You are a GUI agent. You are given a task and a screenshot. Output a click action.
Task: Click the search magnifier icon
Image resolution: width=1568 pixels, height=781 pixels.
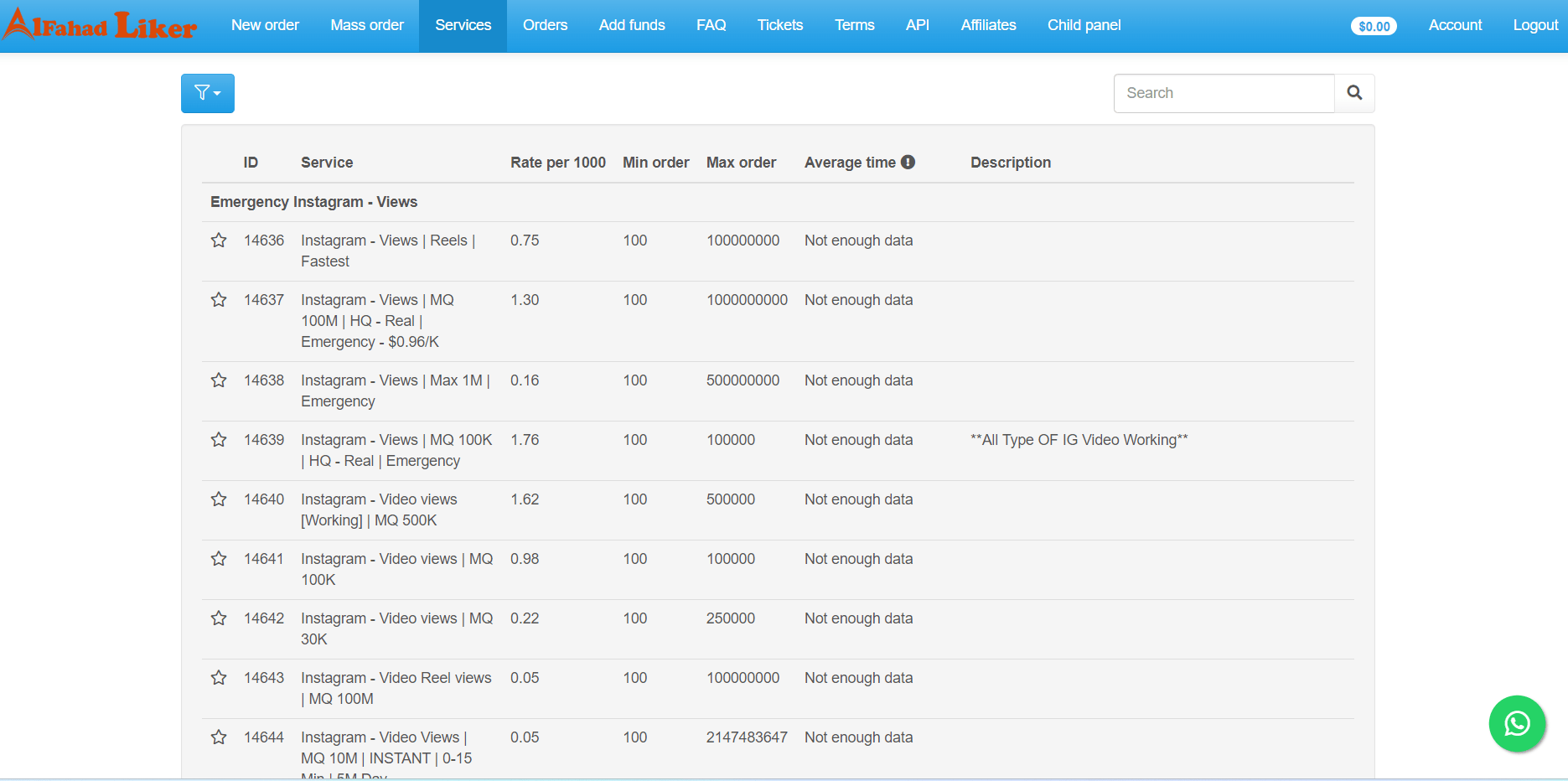1354,93
